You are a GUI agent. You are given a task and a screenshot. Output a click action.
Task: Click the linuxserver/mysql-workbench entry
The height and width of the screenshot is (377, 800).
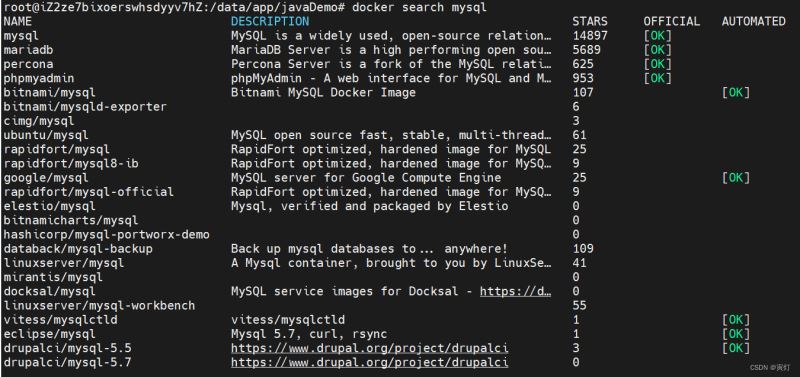click(x=99, y=306)
